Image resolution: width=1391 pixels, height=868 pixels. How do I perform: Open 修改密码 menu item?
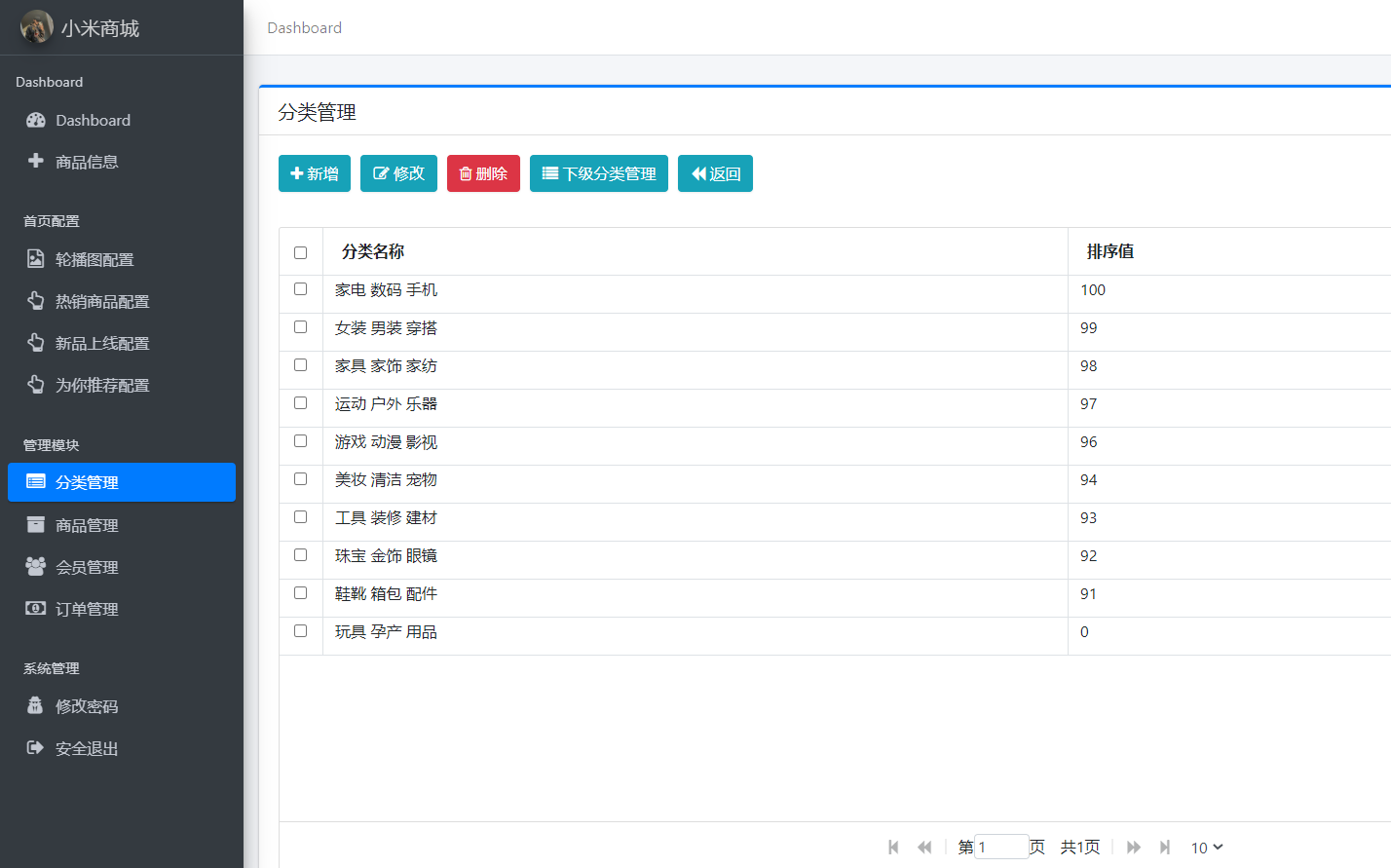tap(122, 706)
